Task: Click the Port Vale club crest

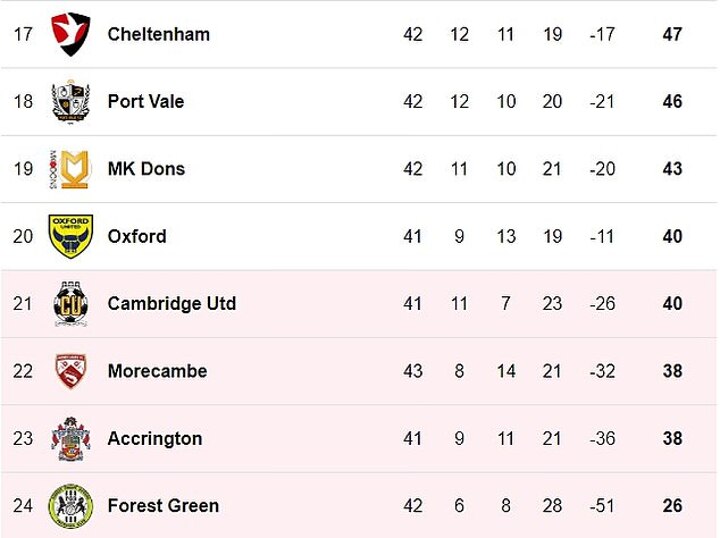Action: pos(70,101)
